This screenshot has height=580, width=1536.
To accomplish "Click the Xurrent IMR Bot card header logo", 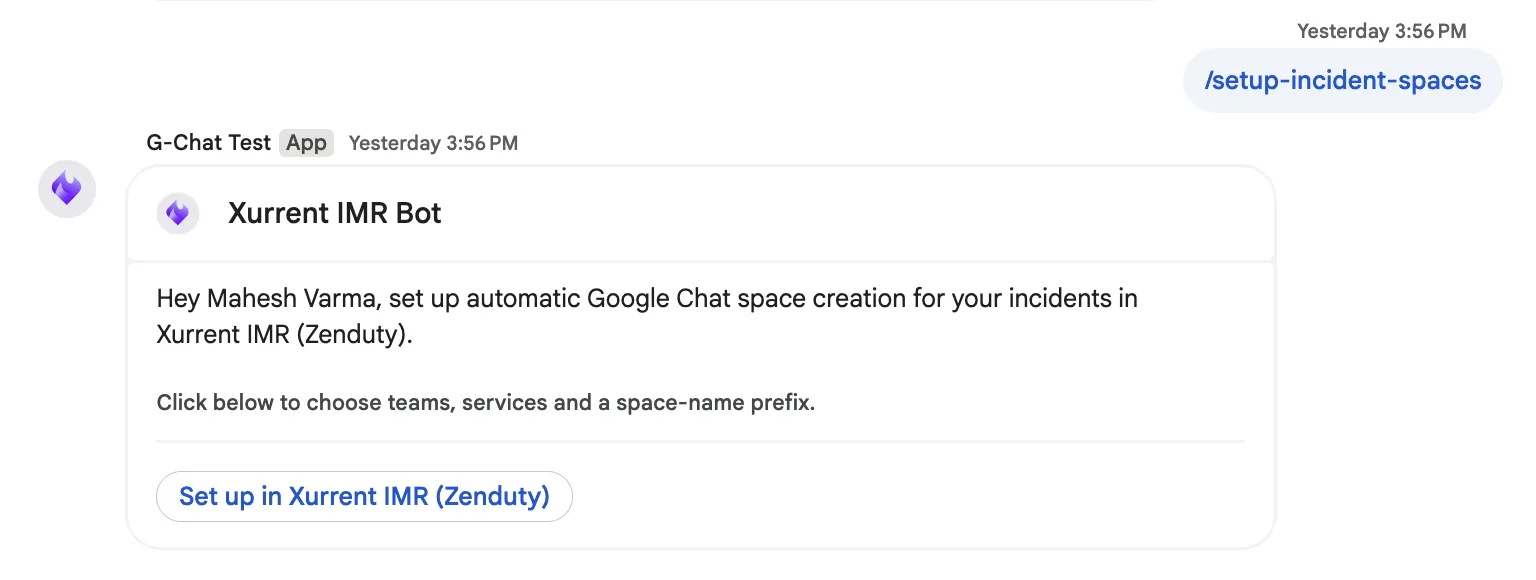I will (x=178, y=213).
